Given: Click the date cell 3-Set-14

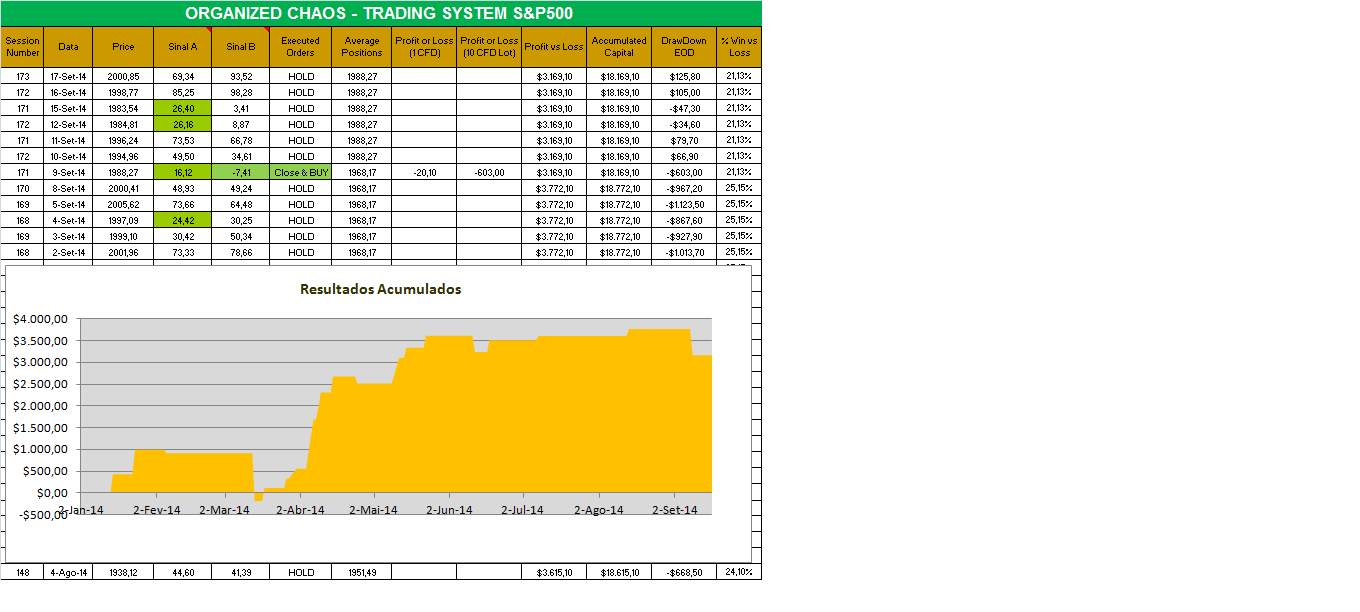Looking at the screenshot, I should (69, 236).
